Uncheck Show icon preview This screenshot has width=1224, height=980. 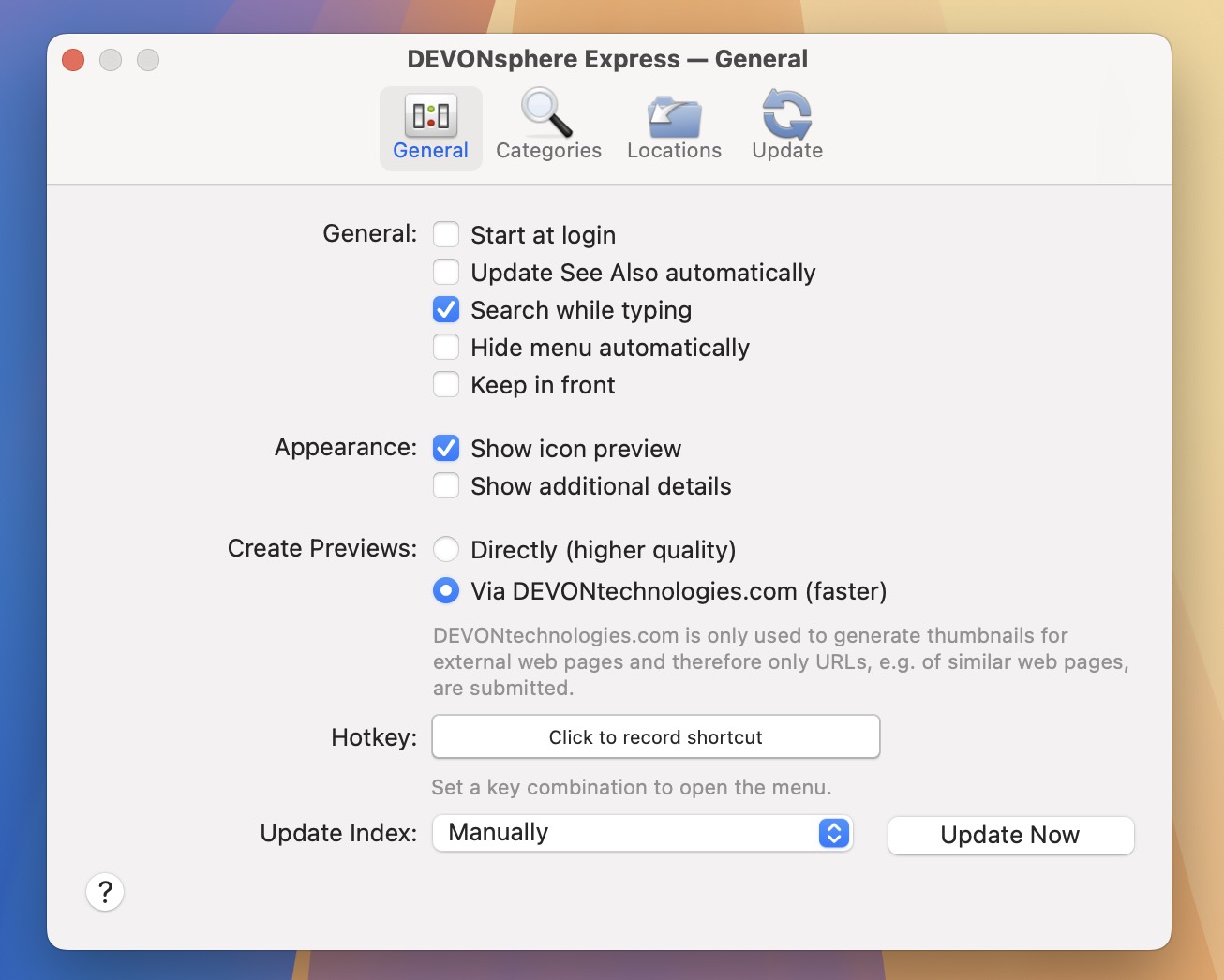pyautogui.click(x=446, y=448)
